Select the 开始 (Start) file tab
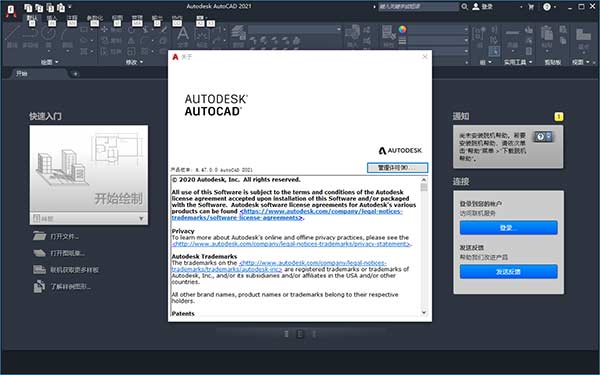The width and height of the screenshot is (600, 375). [x=22, y=73]
